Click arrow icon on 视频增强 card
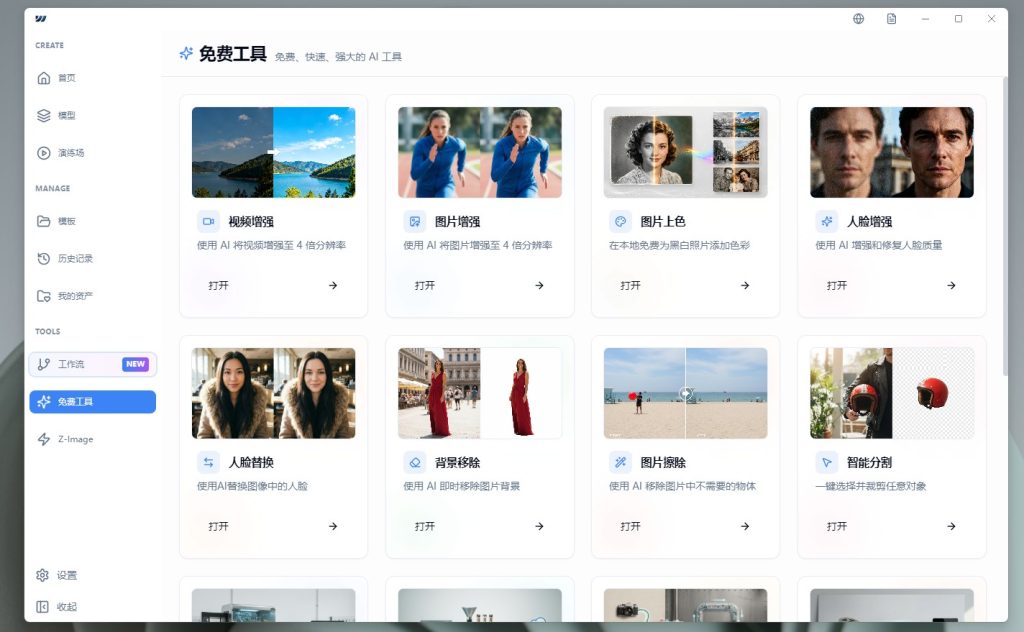This screenshot has width=1024, height=632. click(333, 285)
